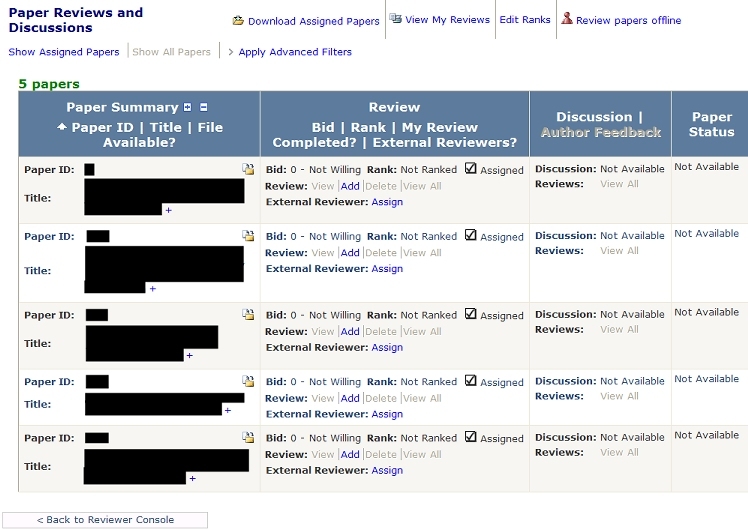Click the Review papers offline icon
This screenshot has width=748, height=530.
point(567,19)
